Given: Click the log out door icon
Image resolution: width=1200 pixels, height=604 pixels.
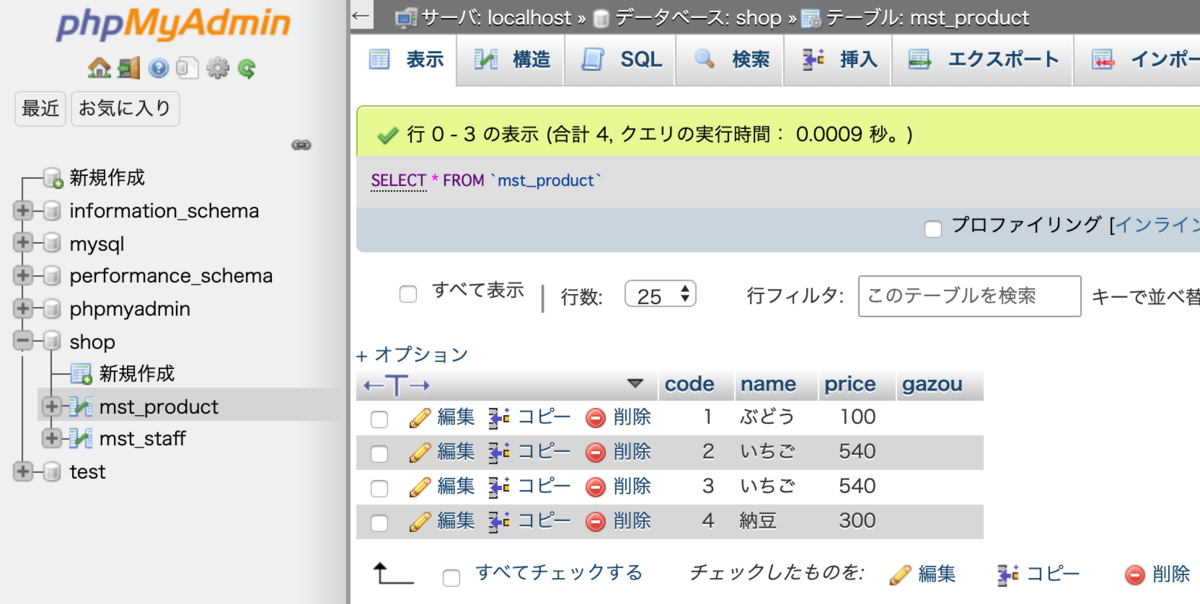Looking at the screenshot, I should 129,68.
